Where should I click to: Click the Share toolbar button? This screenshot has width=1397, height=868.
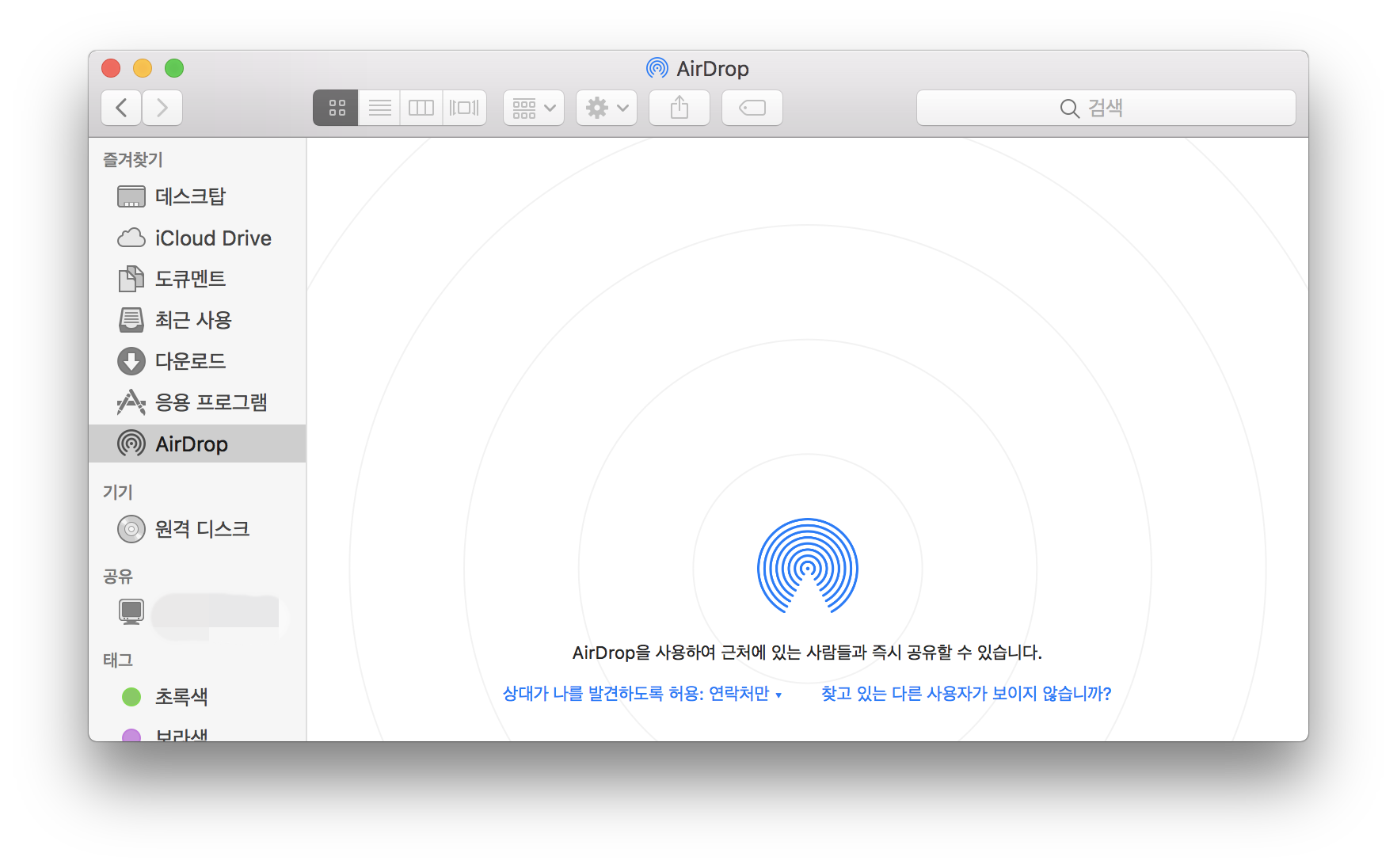point(679,108)
